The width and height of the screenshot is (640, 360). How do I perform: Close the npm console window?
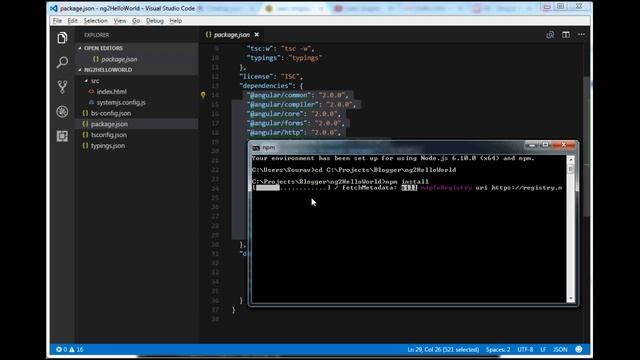pos(564,145)
